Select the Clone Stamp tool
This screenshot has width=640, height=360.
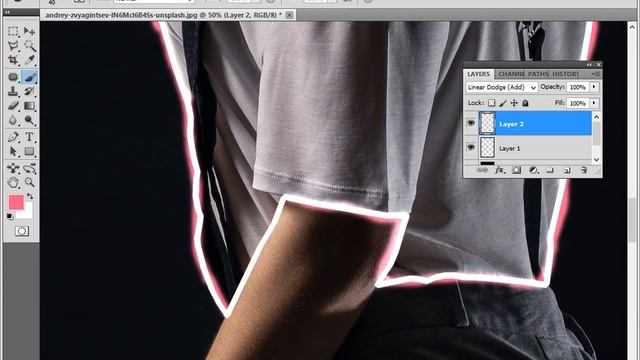point(13,91)
